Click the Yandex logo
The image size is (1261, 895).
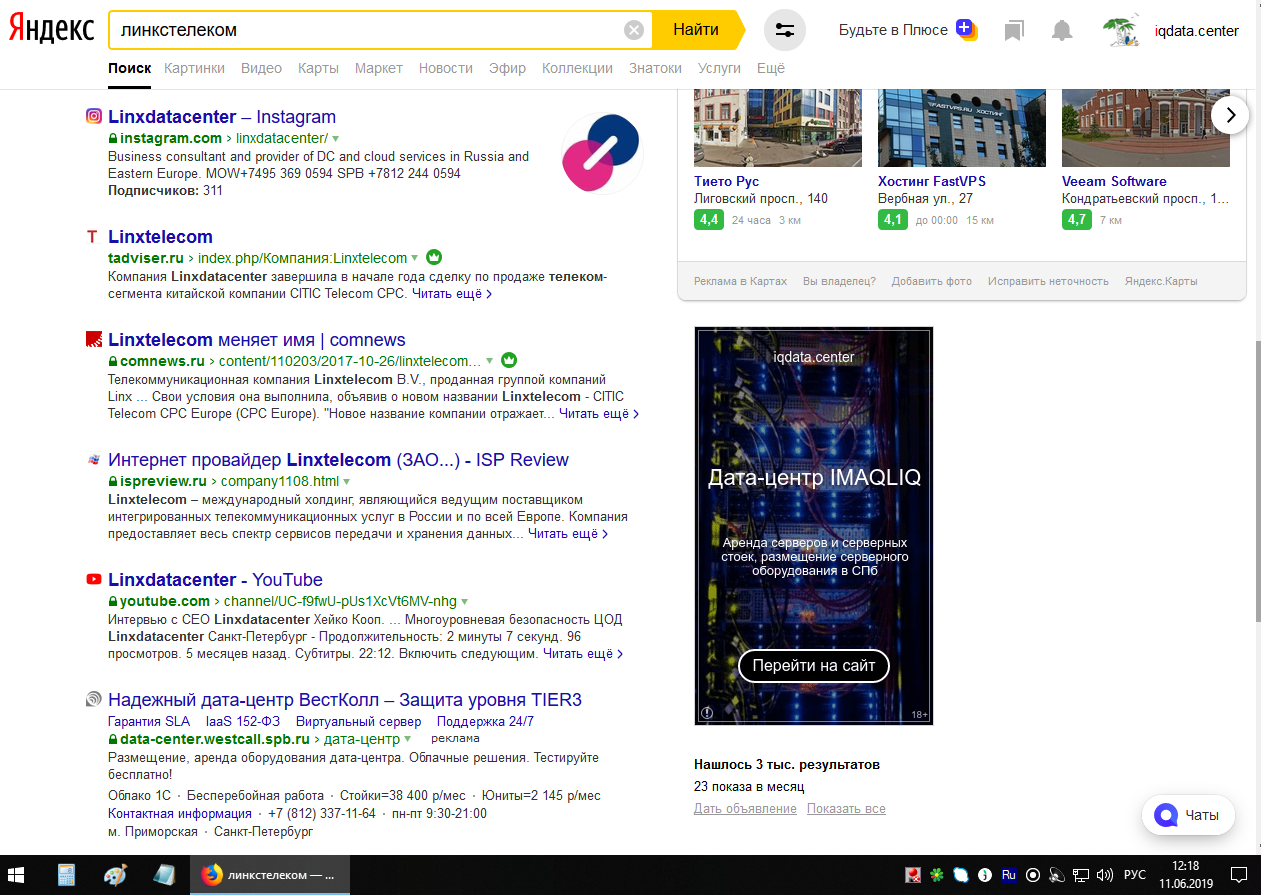point(52,30)
